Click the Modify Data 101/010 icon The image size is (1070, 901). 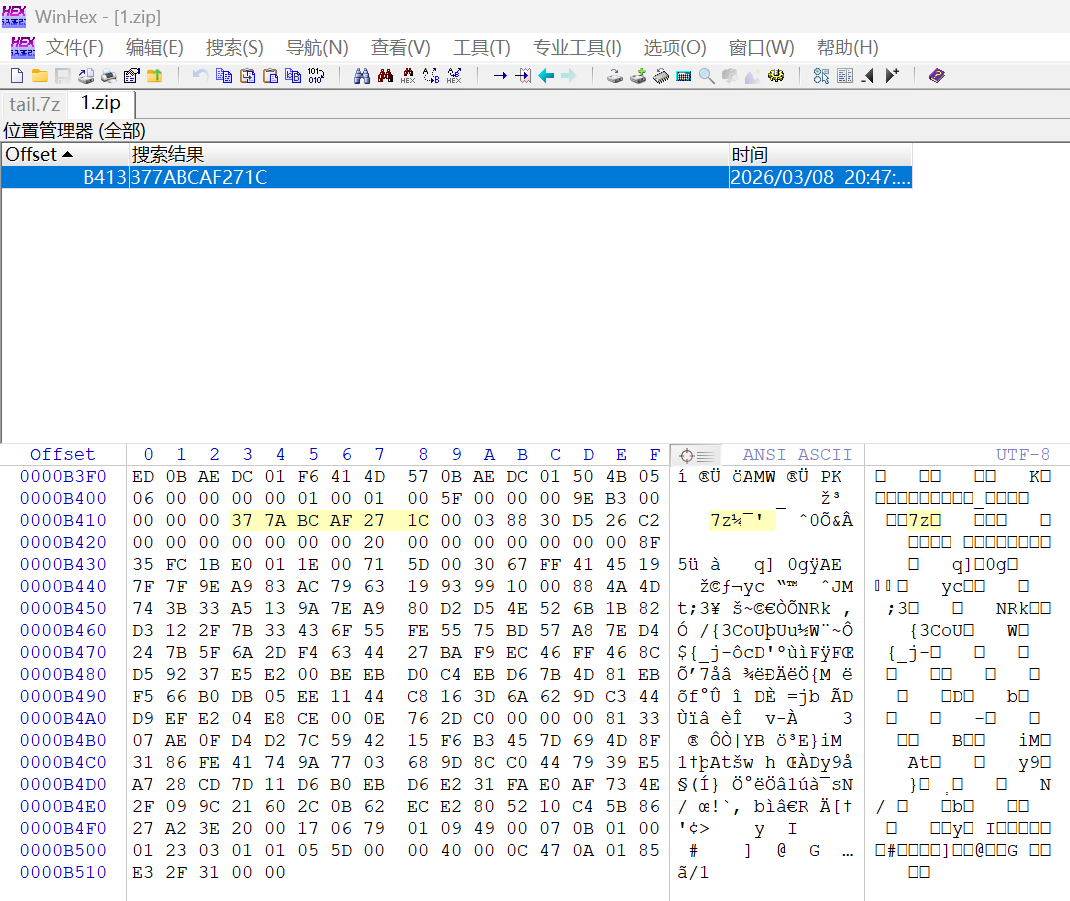point(316,76)
